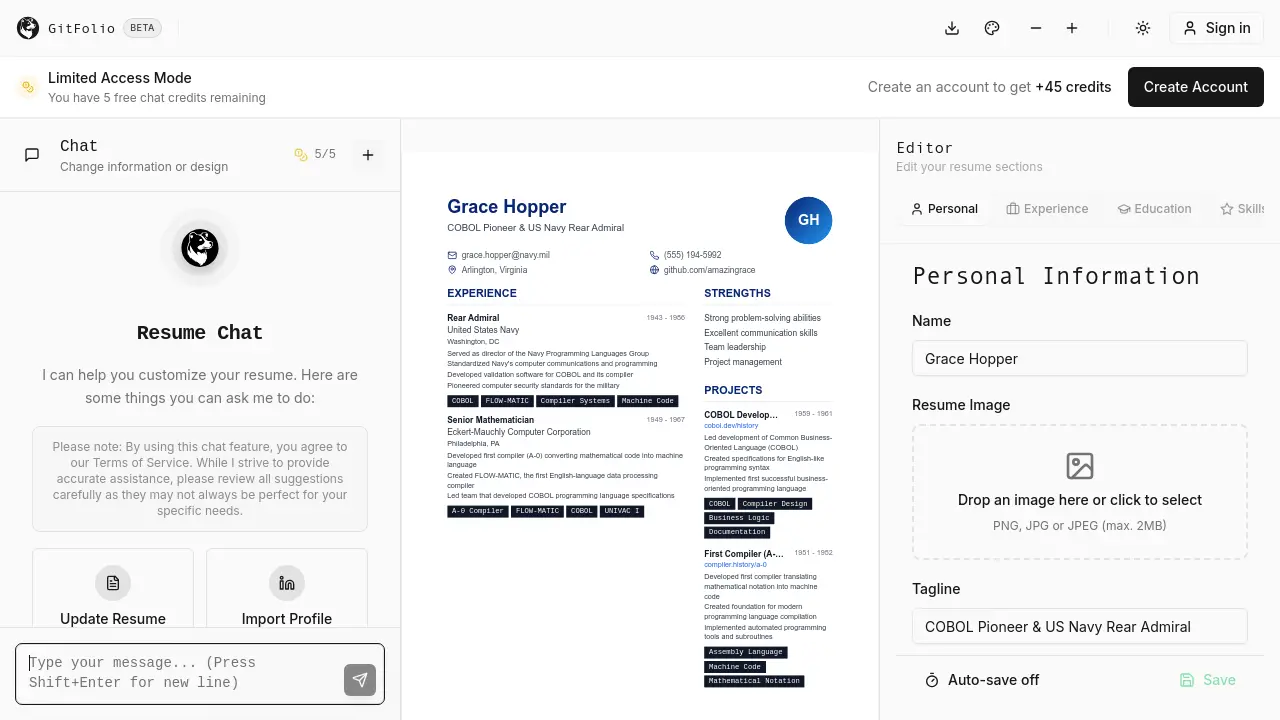Click the GitFolio globe logo
Viewport: 1280px width, 720px height.
(x=28, y=28)
